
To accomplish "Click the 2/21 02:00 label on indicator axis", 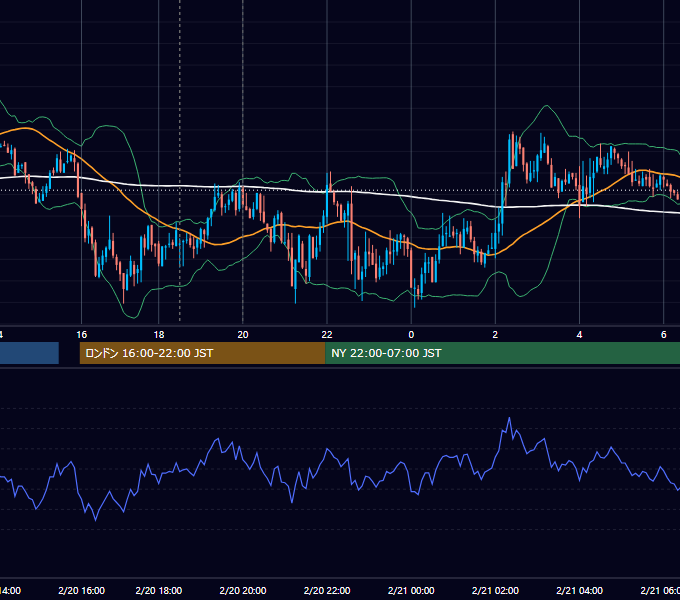I will 495,590.
